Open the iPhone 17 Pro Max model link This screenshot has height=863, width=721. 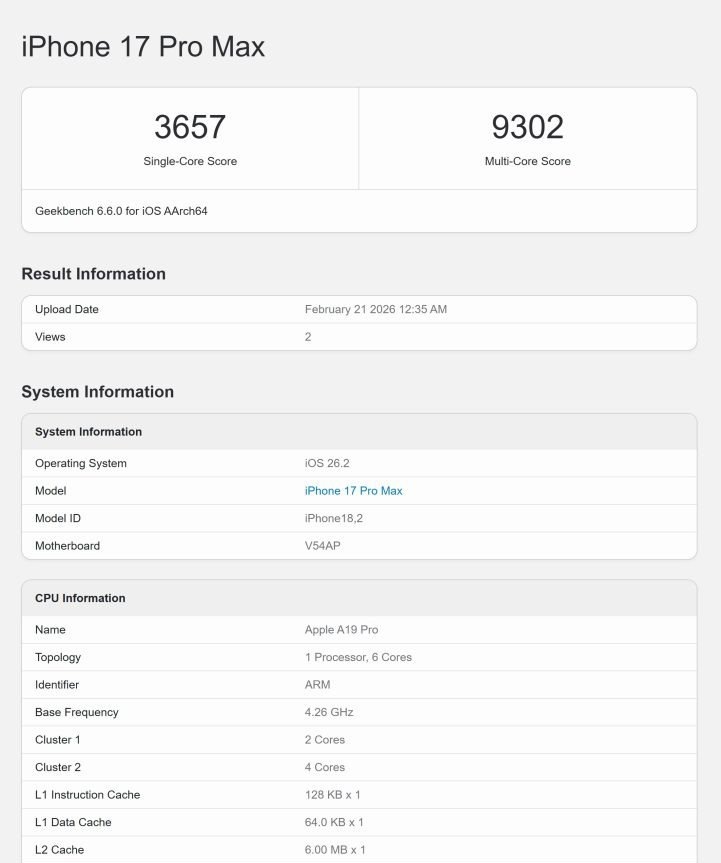[353, 491]
